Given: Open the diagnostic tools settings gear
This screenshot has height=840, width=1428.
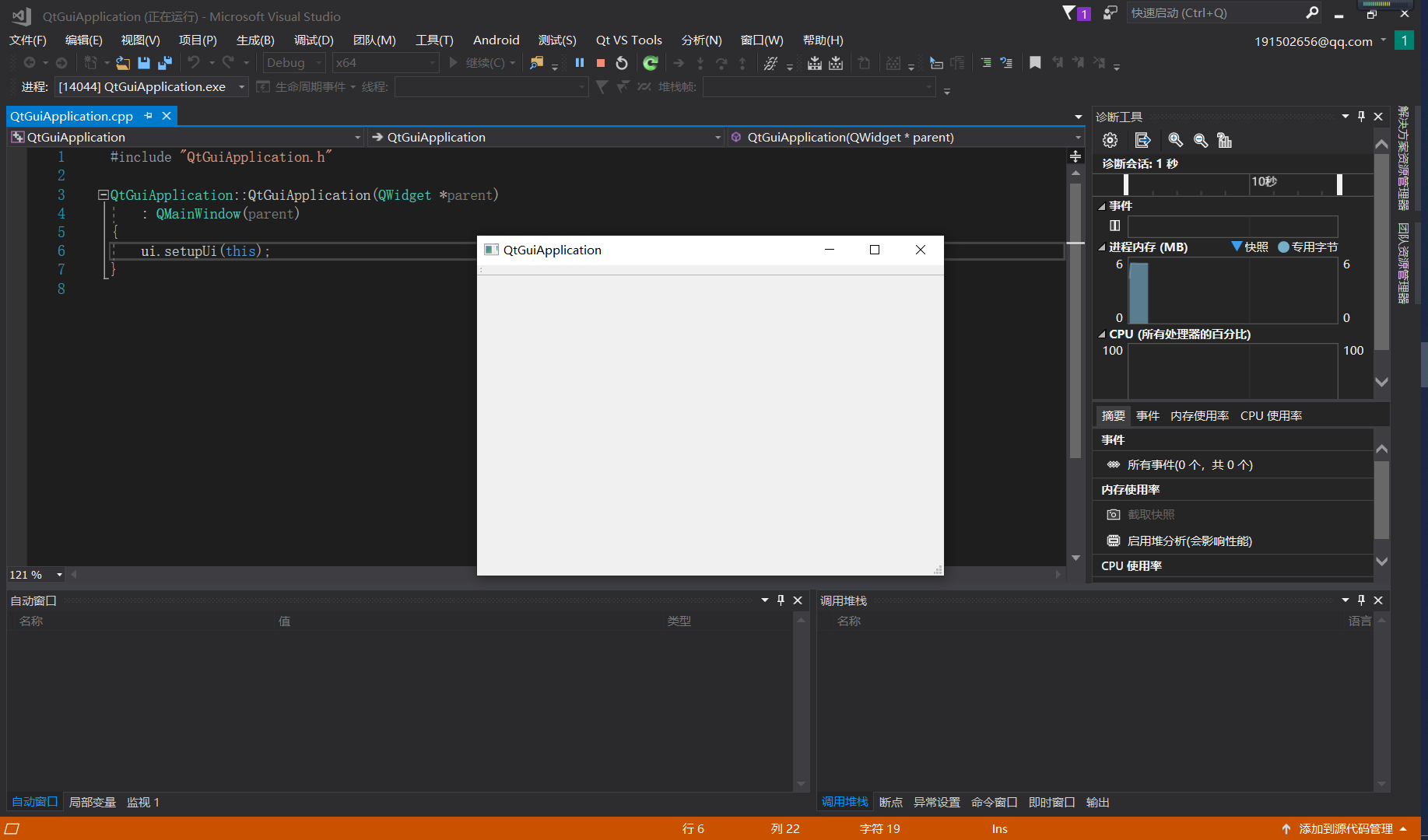Looking at the screenshot, I should click(x=1109, y=140).
